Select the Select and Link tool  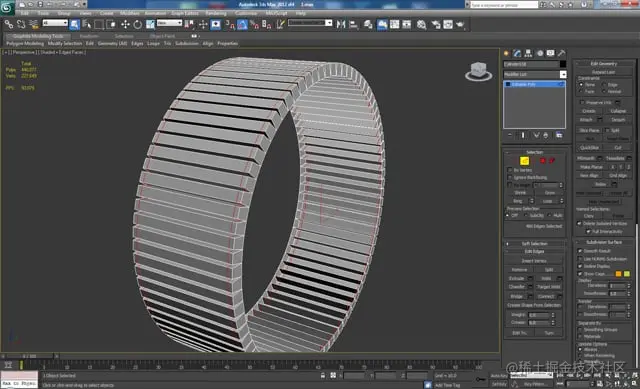[x=9, y=24]
